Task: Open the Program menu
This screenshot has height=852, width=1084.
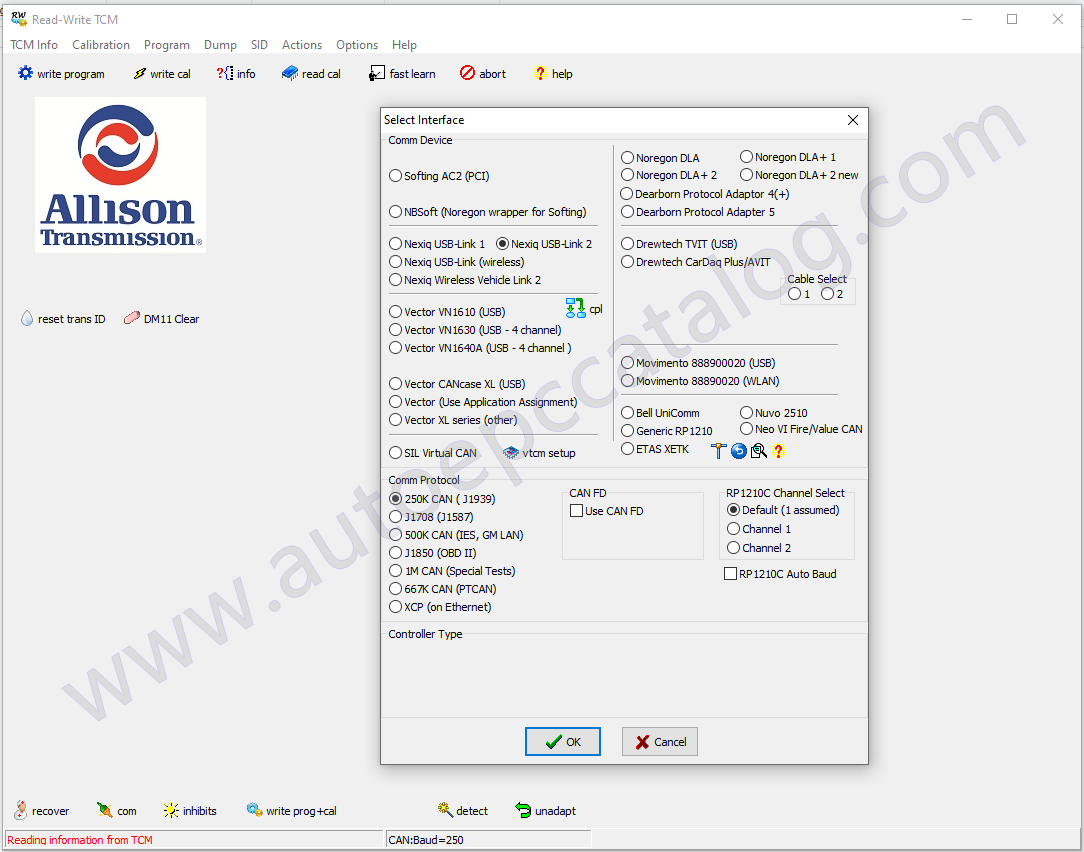Action: coord(167,44)
